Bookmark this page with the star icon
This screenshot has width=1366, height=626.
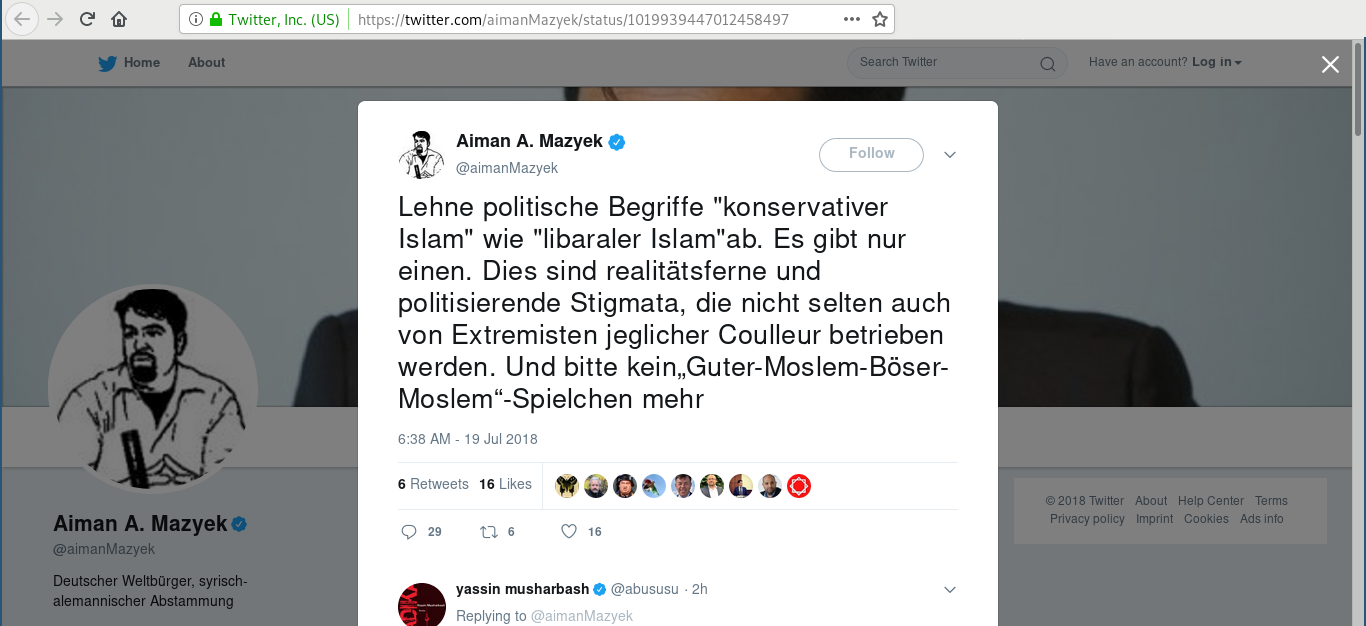[880, 19]
